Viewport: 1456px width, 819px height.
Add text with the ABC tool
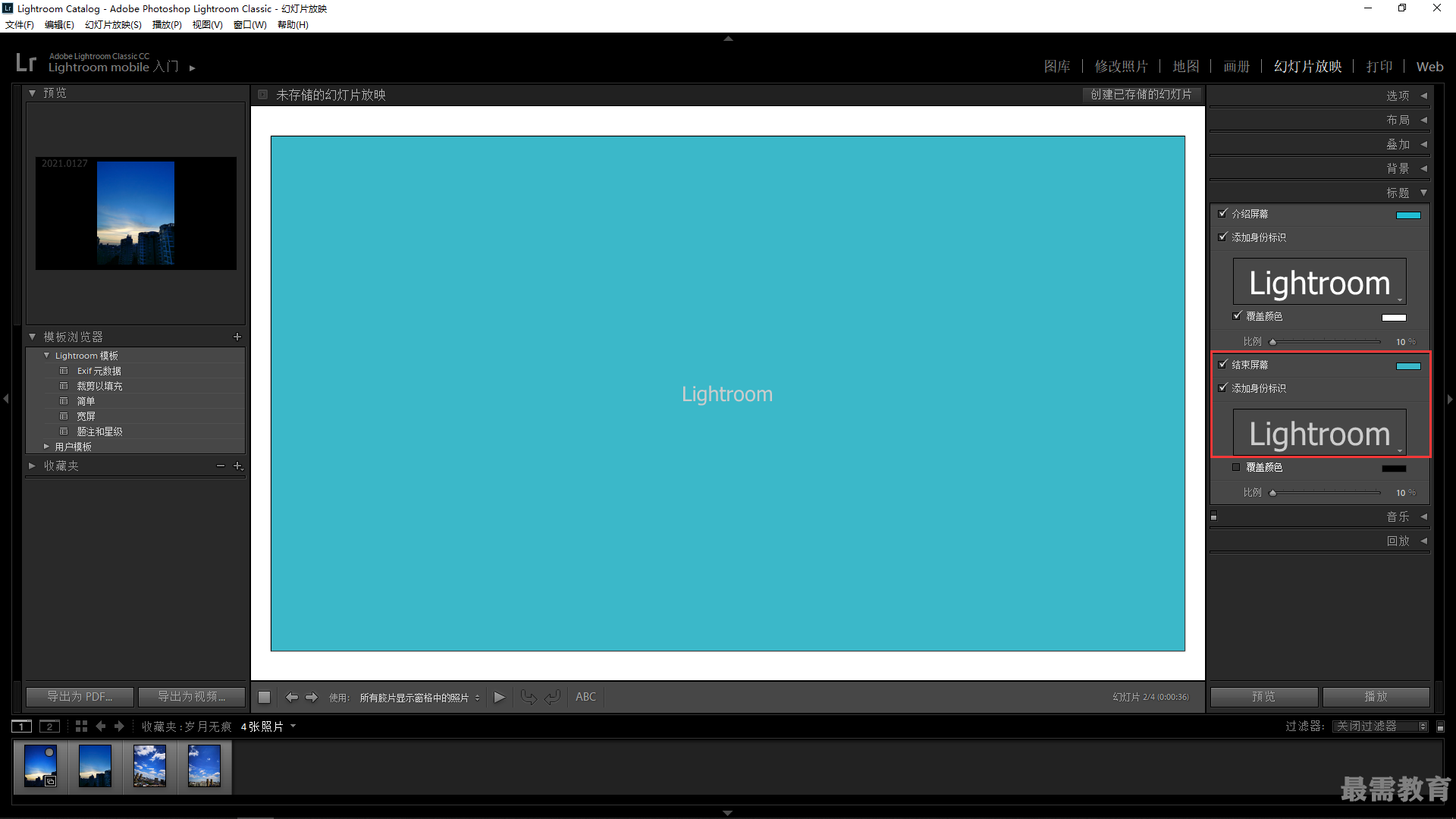coord(585,697)
